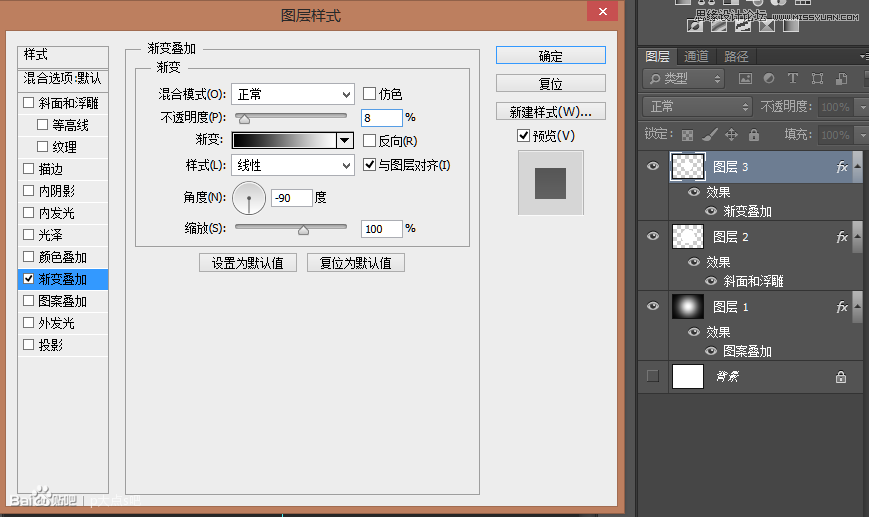869x517 pixels.
Task: Hide 图层 2 using its eye icon
Action: pos(654,237)
